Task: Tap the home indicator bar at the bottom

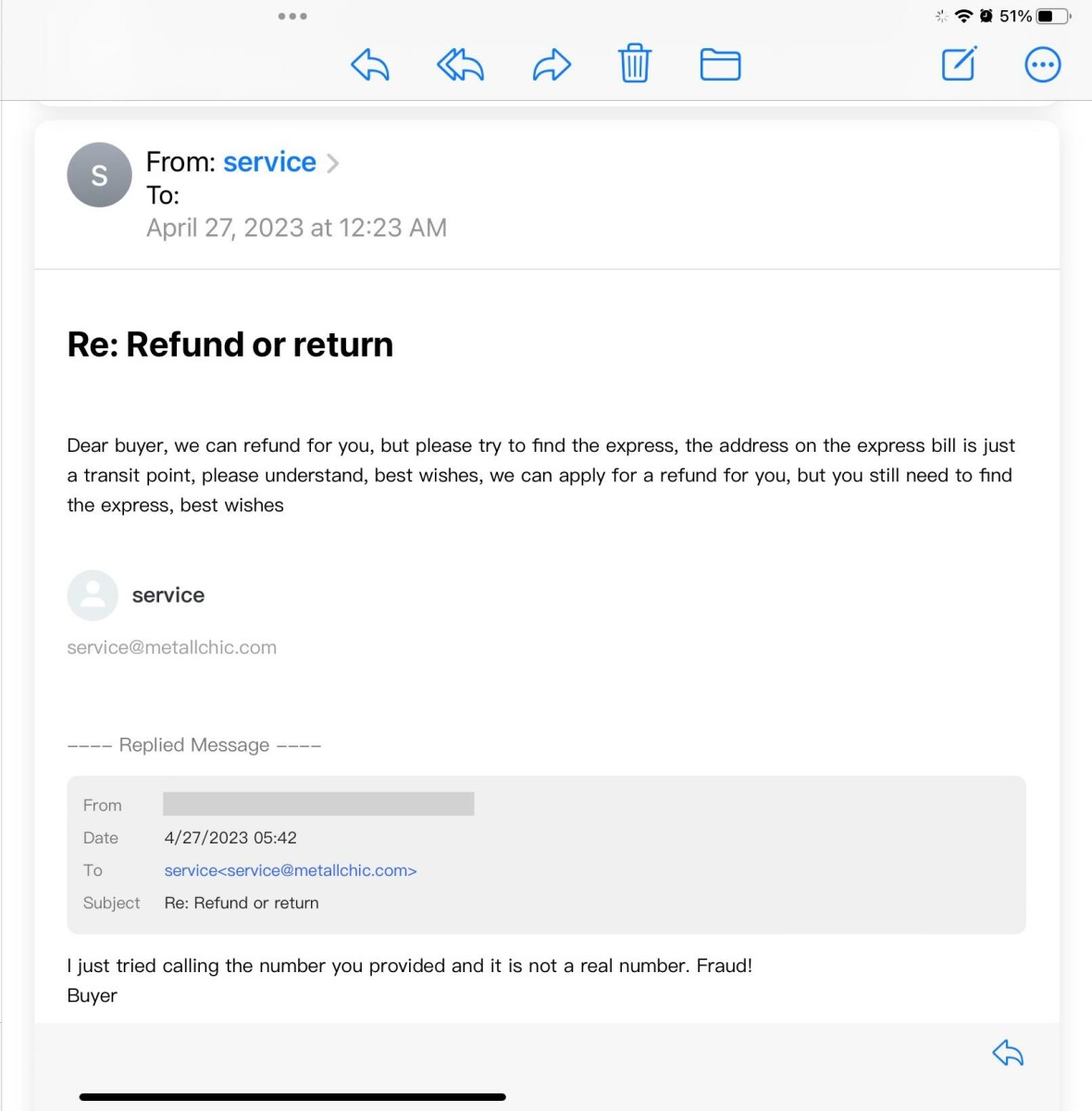Action: click(292, 1097)
